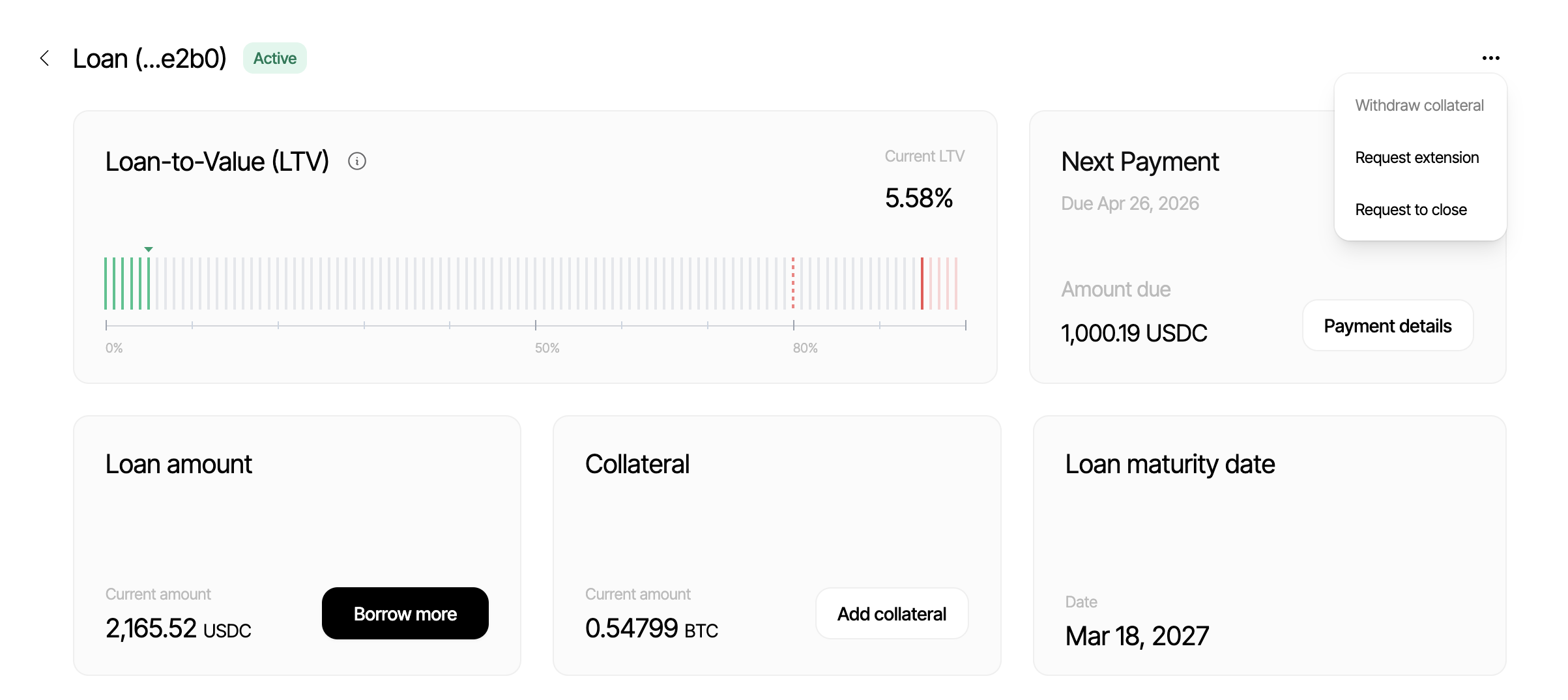Image resolution: width=1568 pixels, height=700 pixels.
Task: Click the Add collateral button
Action: tap(892, 613)
